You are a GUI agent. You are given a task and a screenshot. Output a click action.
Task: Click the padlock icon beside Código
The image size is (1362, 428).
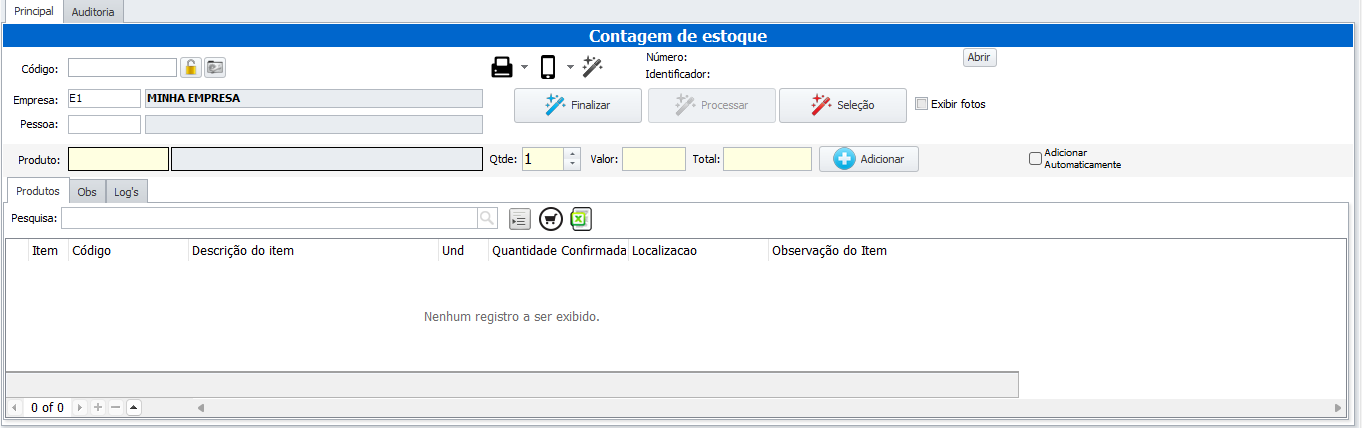pos(190,68)
